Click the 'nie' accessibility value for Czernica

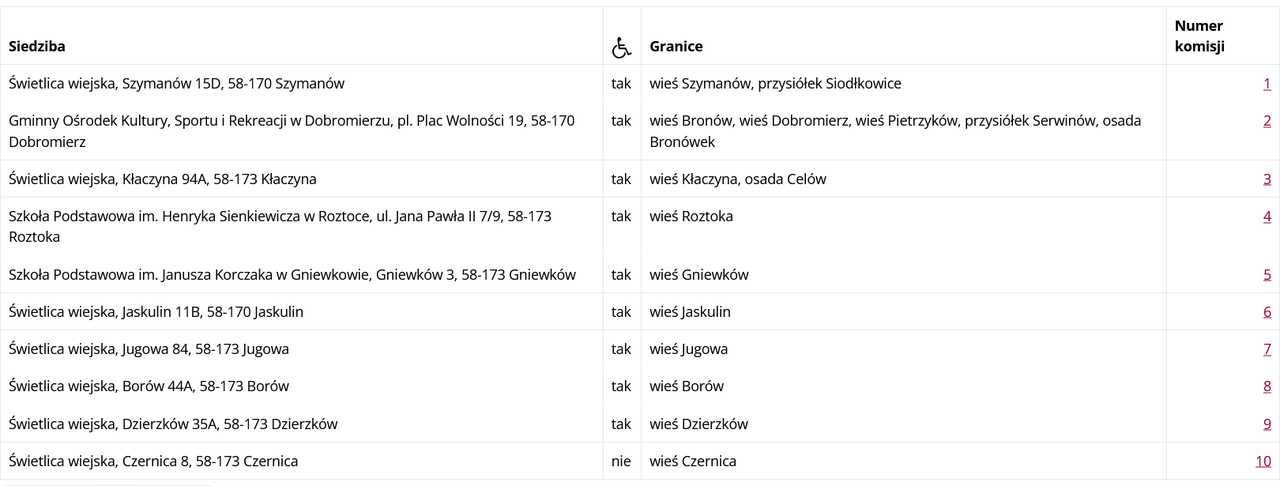[x=621, y=461]
